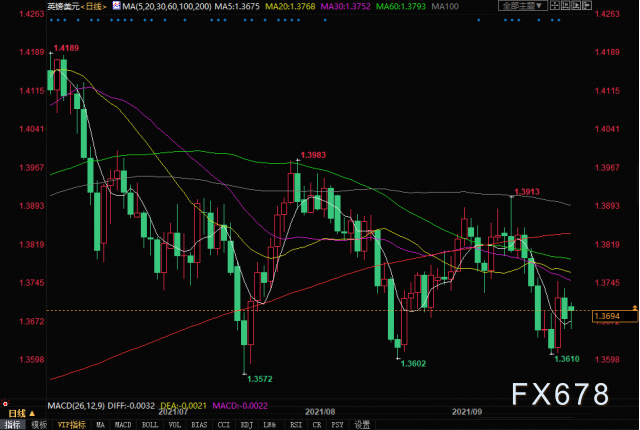This screenshot has width=640, height=430.
Task: Click the left axis price 1.4115
Action: [x=32, y=91]
